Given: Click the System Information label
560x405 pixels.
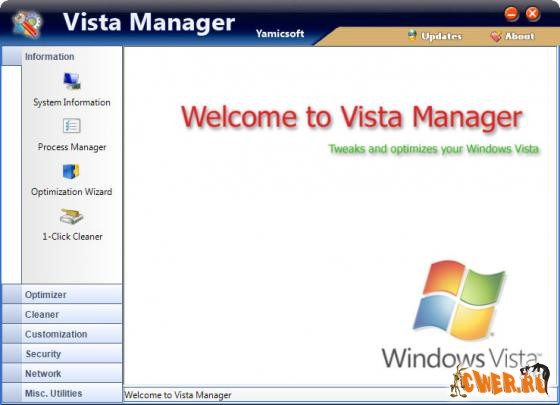Looking at the screenshot, I should click(72, 102).
